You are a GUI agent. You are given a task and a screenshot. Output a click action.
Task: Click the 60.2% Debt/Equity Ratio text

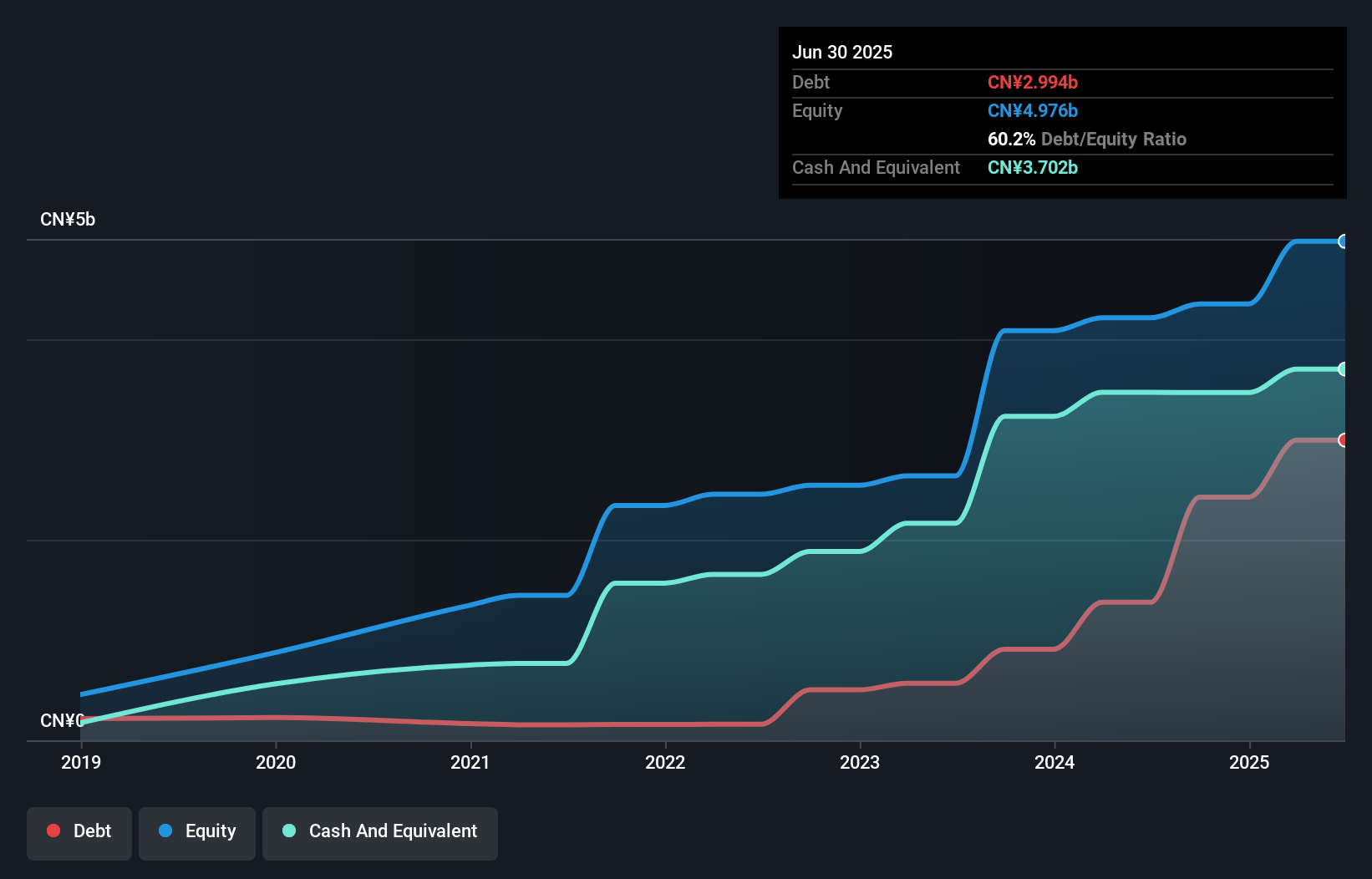(1086, 140)
